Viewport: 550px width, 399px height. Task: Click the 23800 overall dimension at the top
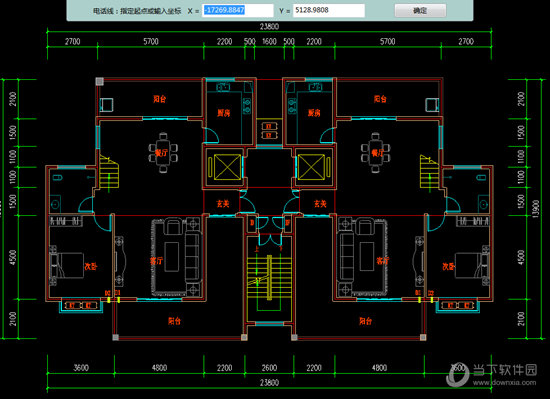pyautogui.click(x=269, y=26)
